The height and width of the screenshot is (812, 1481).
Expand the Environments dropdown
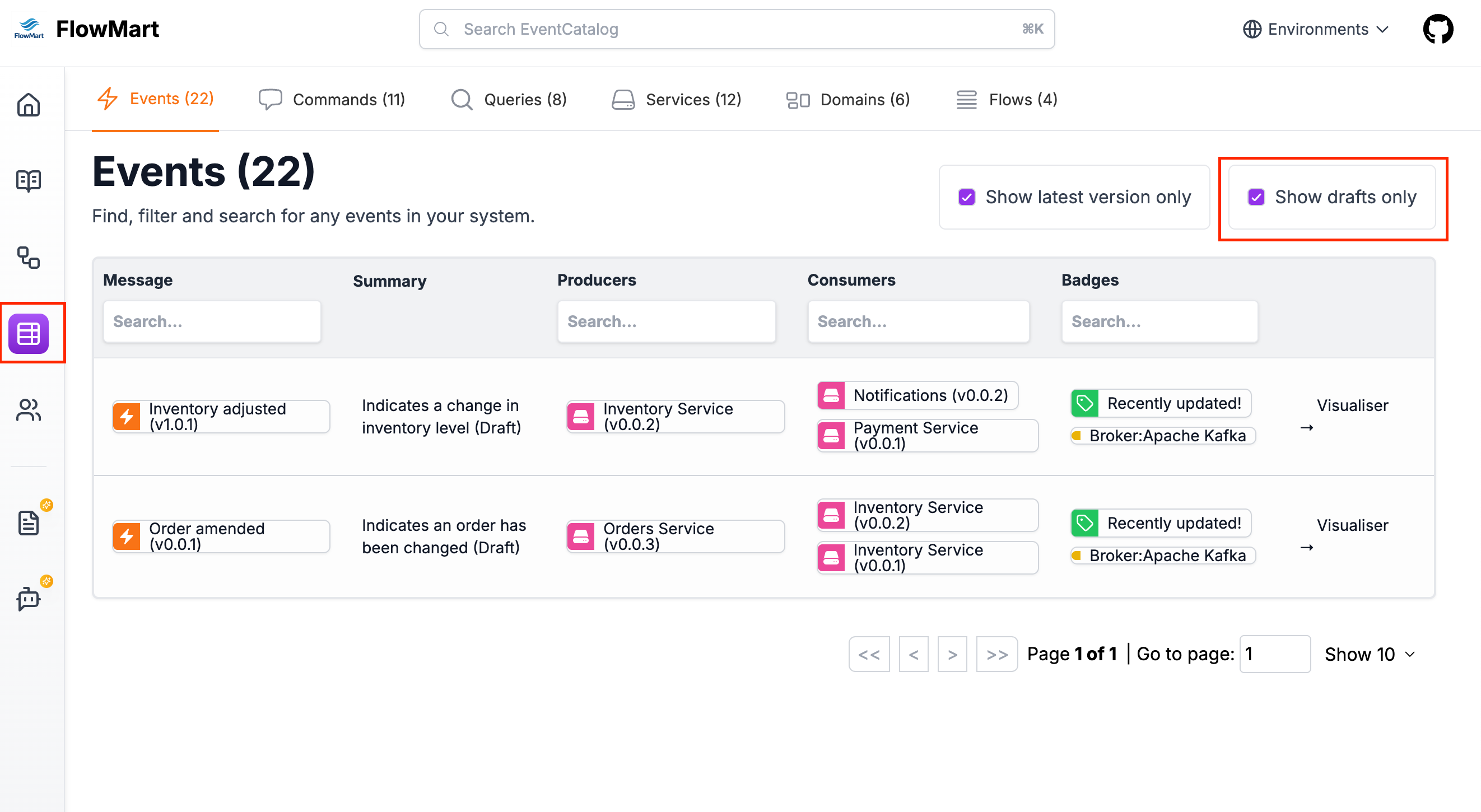point(1315,29)
